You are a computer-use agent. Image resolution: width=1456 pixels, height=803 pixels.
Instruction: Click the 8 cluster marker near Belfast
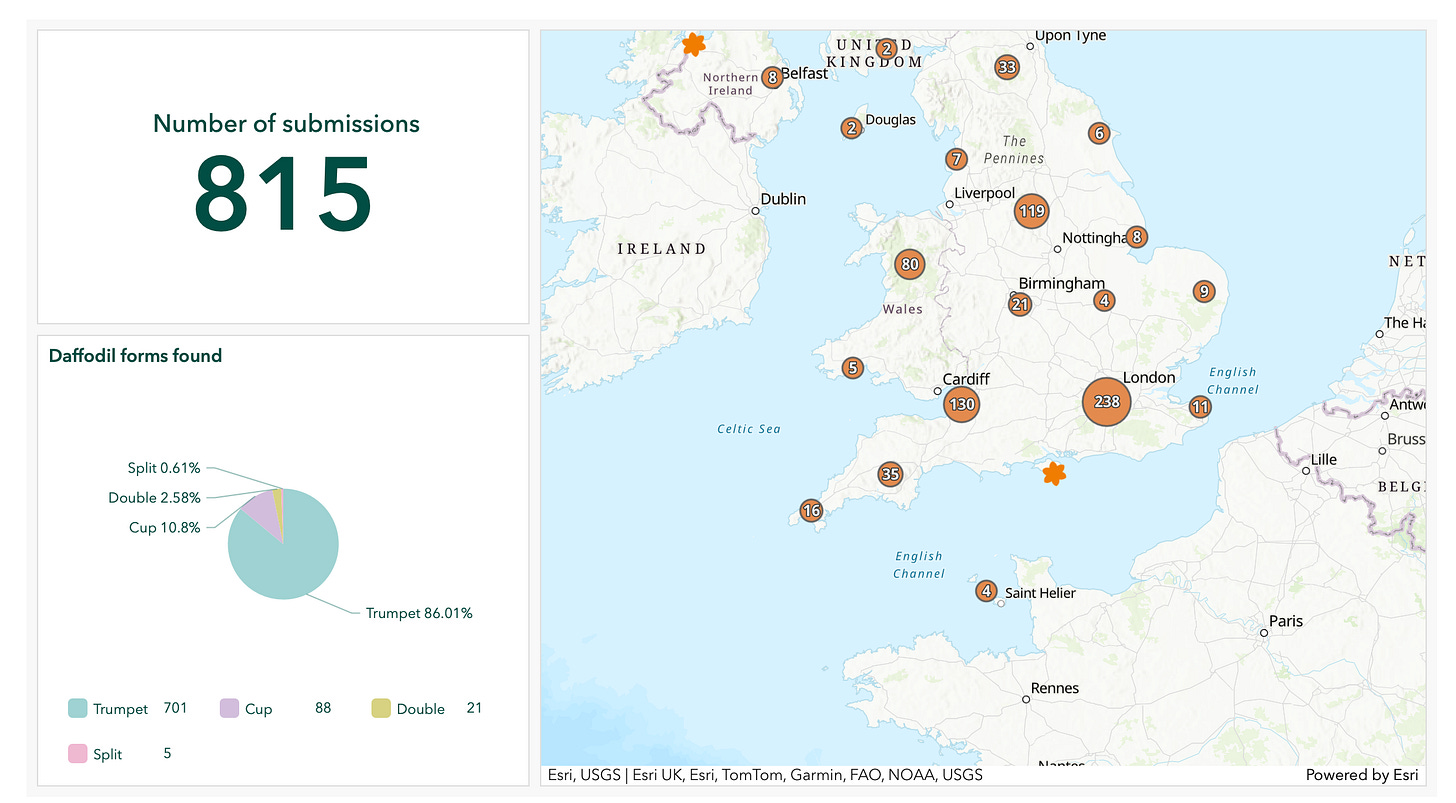tap(772, 77)
